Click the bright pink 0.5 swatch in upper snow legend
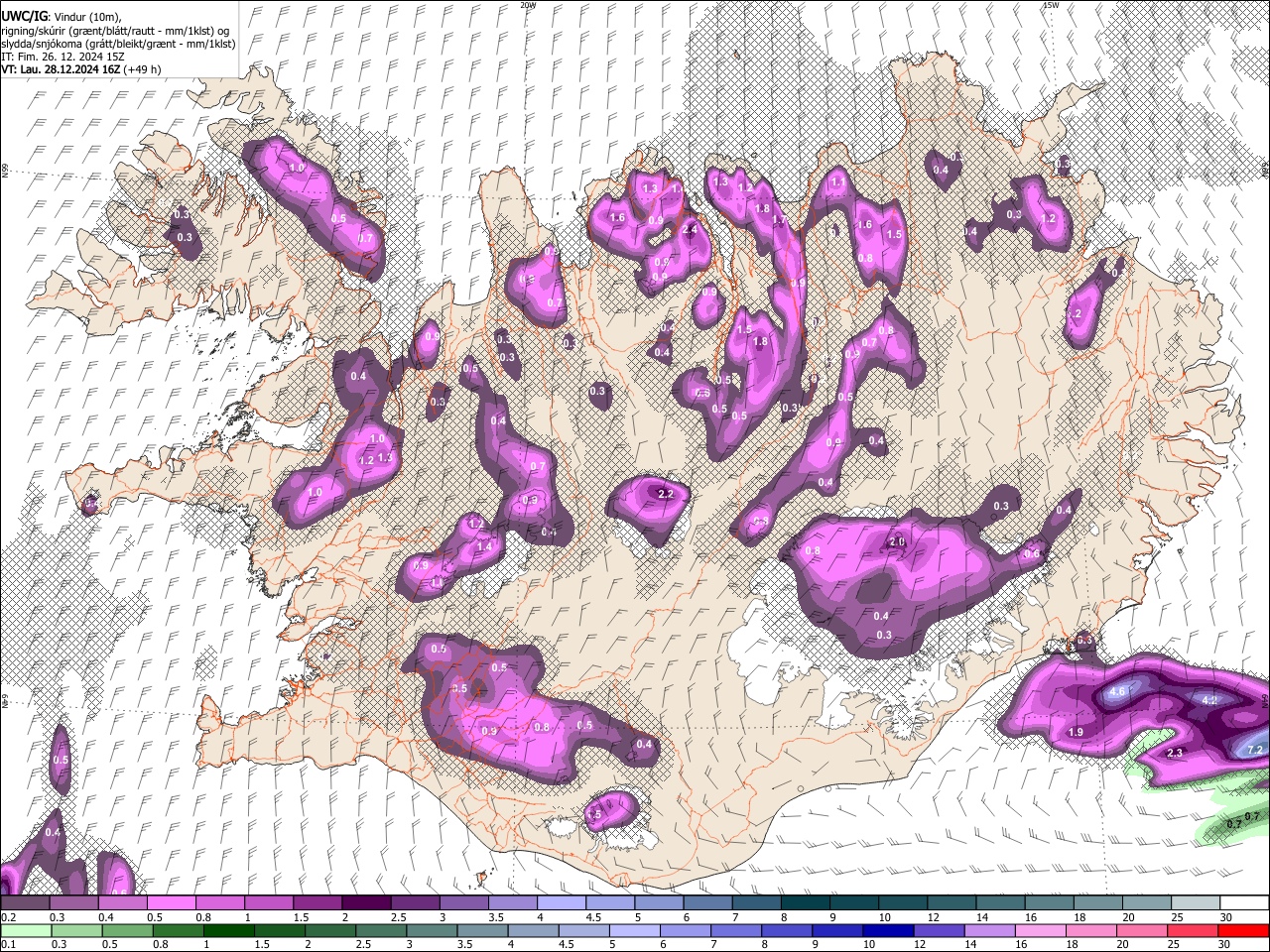Viewport: 1270px width, 952px height. coord(172,903)
